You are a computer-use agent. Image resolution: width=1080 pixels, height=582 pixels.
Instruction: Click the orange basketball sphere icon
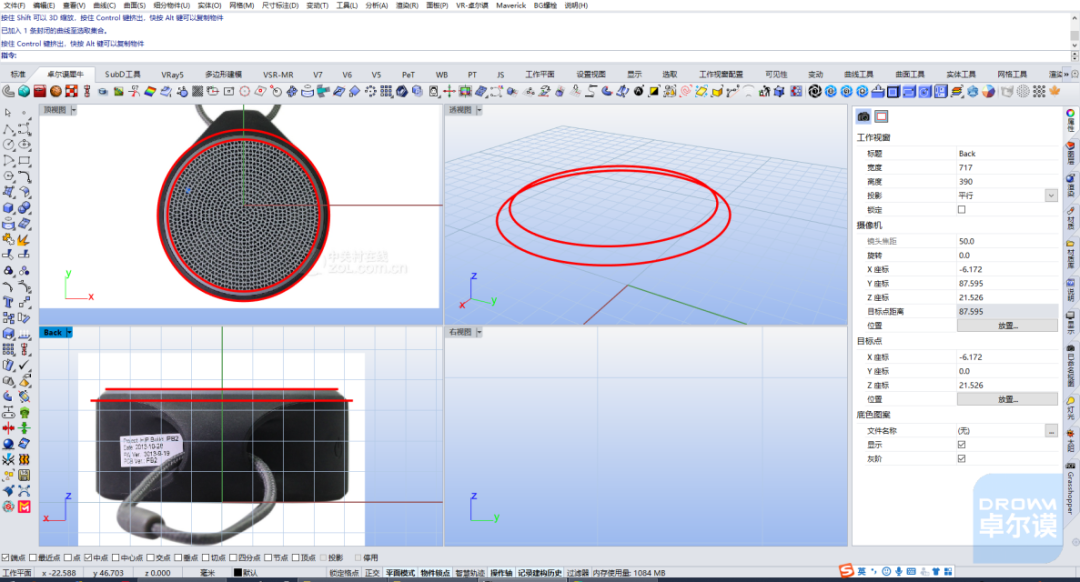click(56, 91)
